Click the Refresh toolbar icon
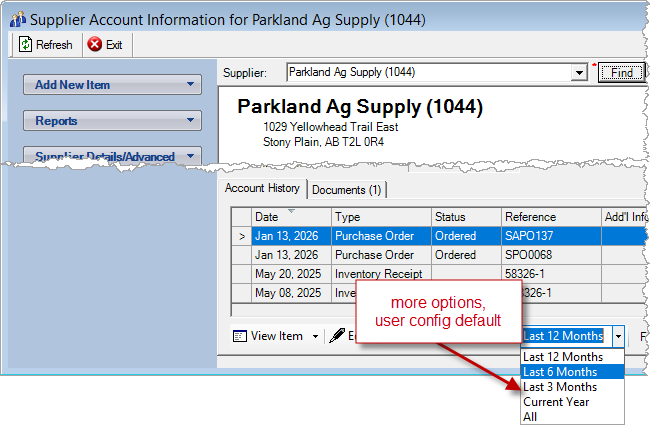Image resolution: width=650 pixels, height=425 pixels. [x=25, y=44]
